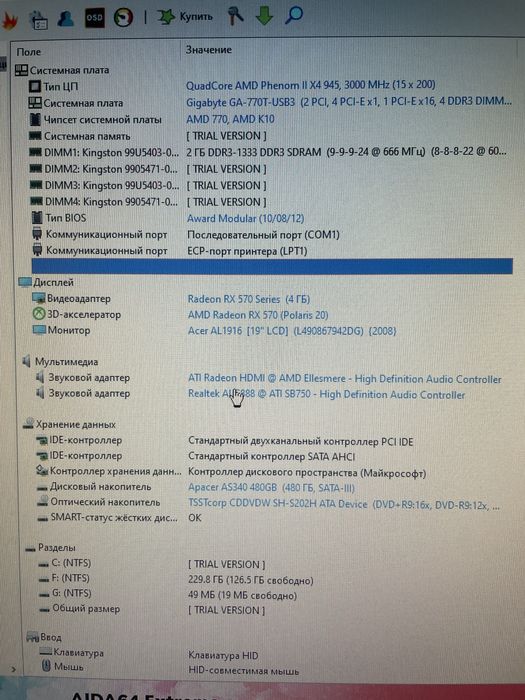Open the report checklist toolbar icon
This screenshot has width=525, height=700.
click(x=38, y=20)
